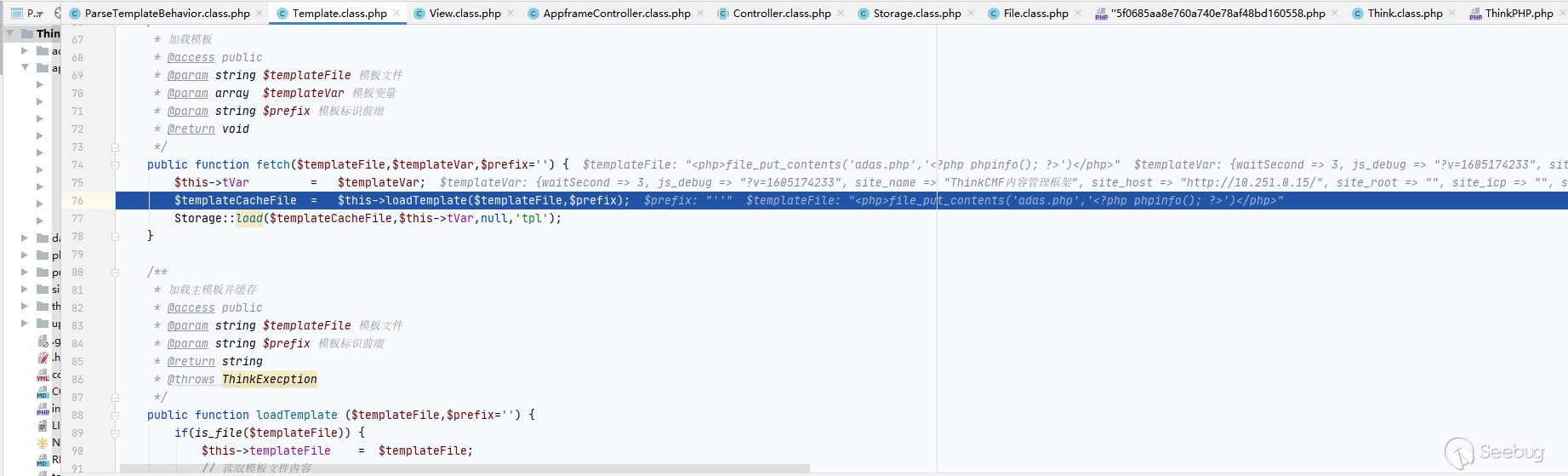Fold the loadTemplate function at line 88
This screenshot has width=1568, height=476.
pyautogui.click(x=115, y=415)
